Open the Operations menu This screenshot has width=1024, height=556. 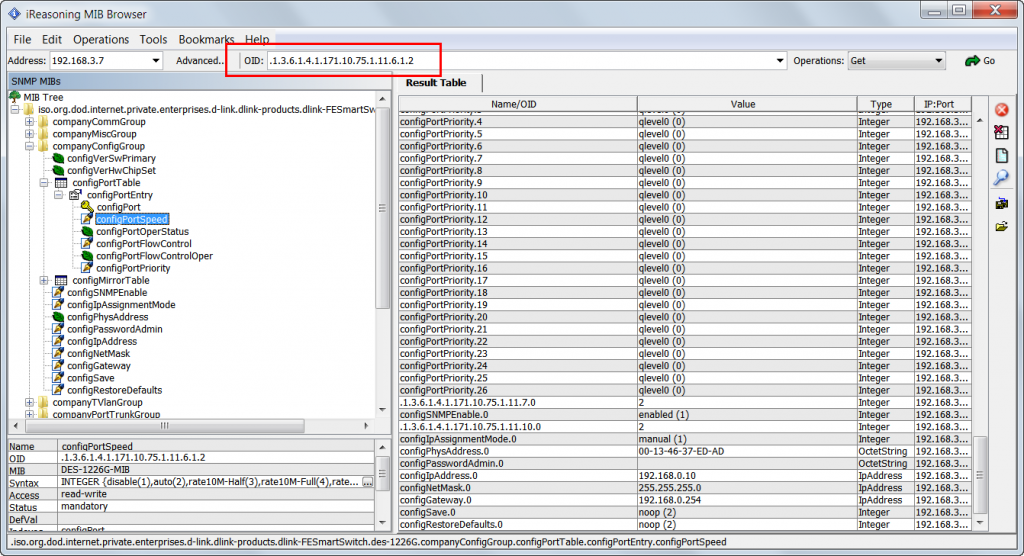101,39
